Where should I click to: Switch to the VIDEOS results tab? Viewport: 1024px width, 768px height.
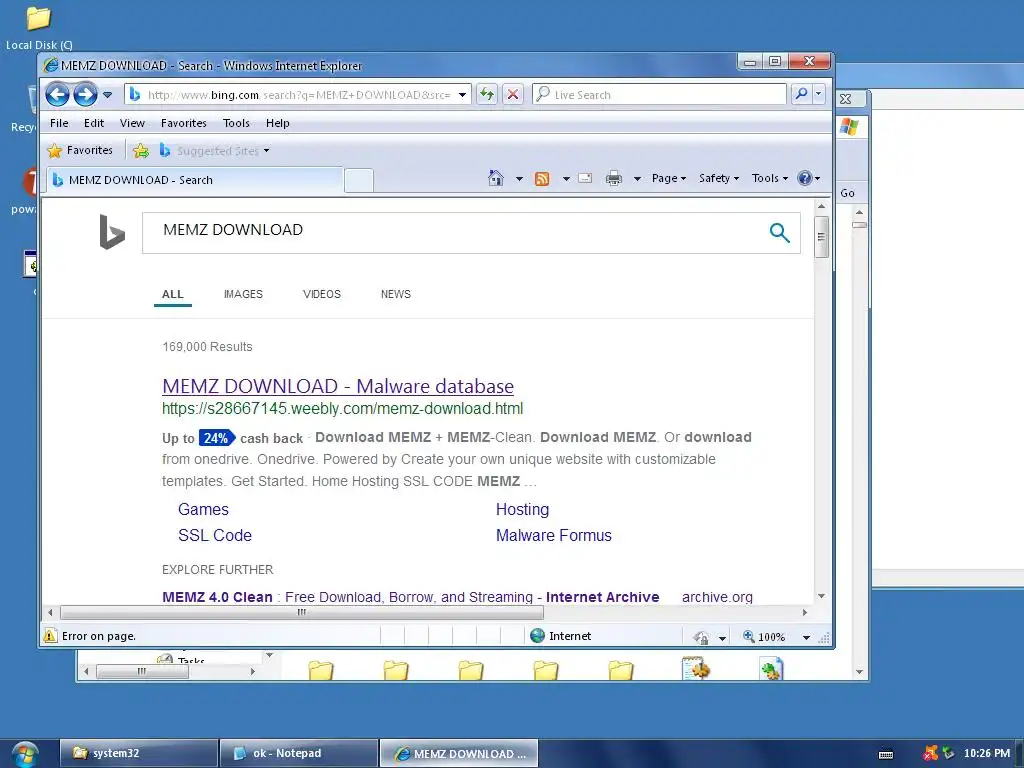tap(321, 295)
